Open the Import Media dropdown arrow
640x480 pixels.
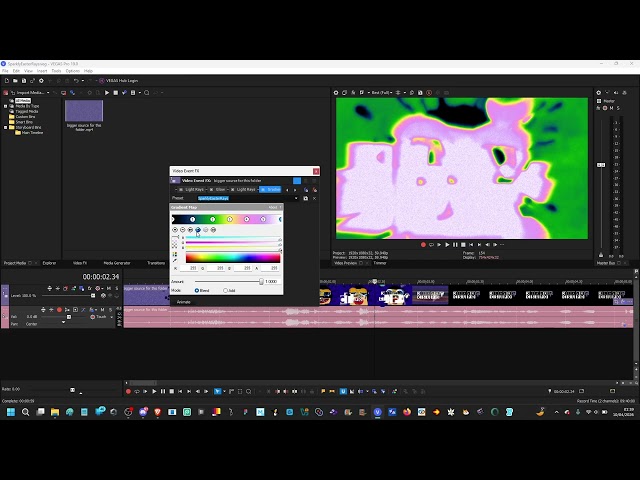point(48,93)
